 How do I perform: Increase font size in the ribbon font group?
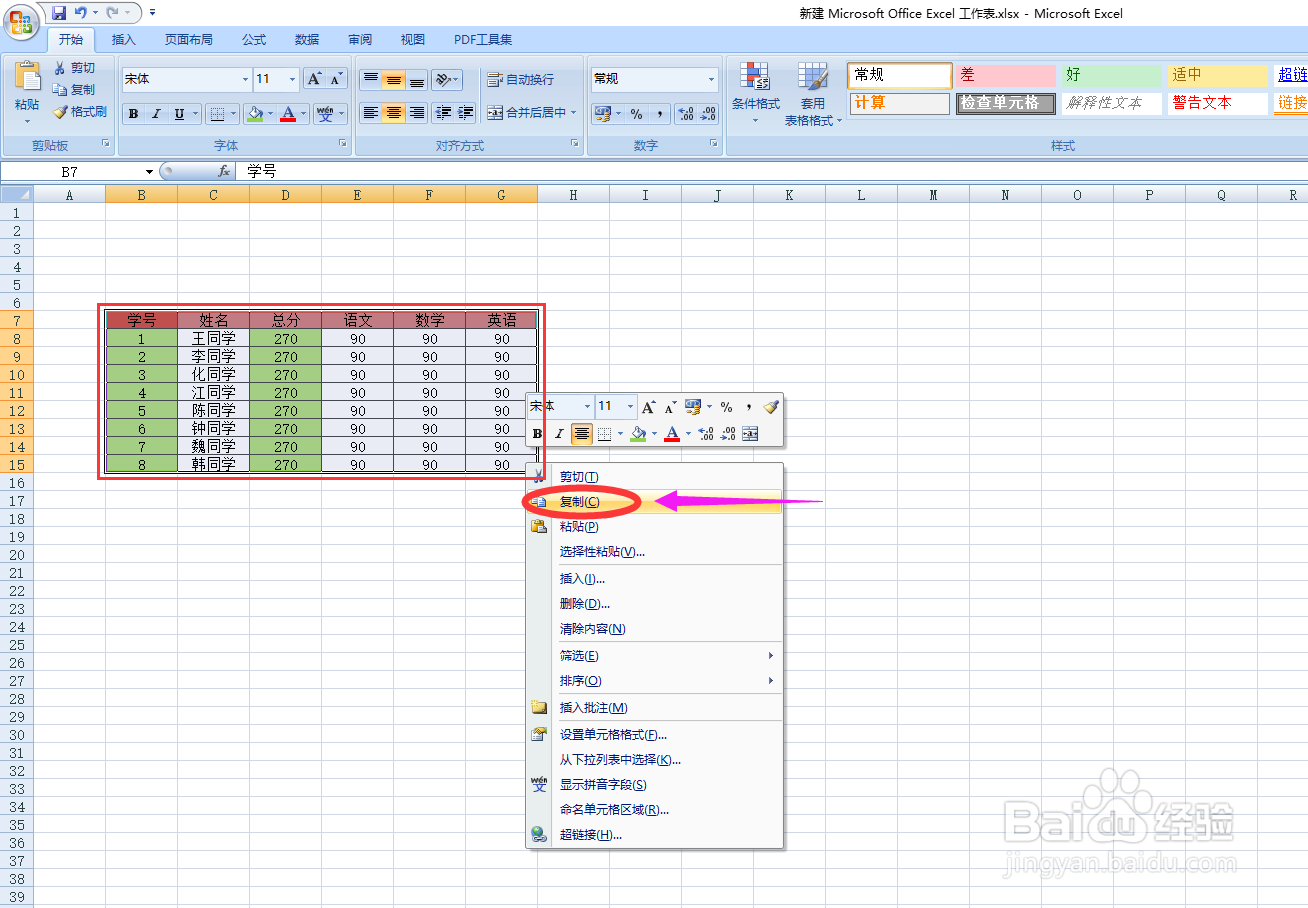[x=314, y=79]
